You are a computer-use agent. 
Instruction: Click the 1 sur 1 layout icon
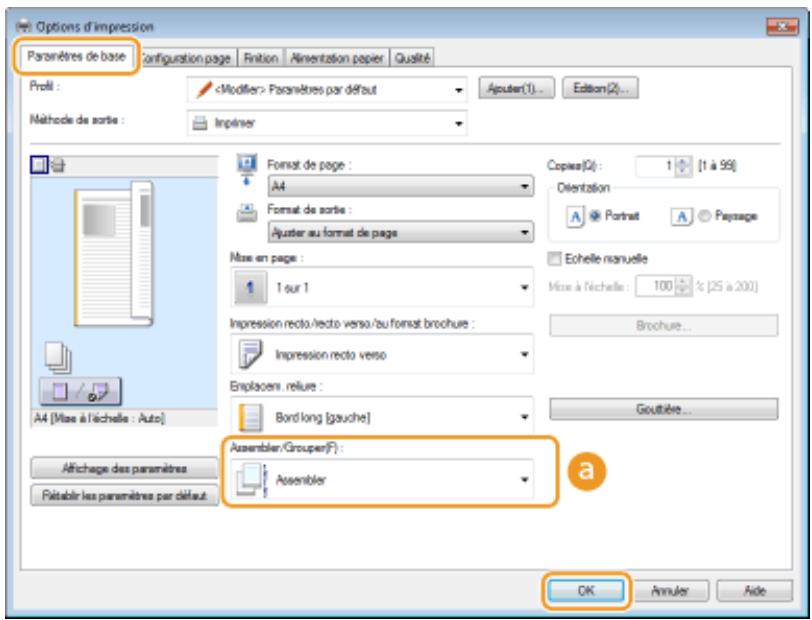250,287
